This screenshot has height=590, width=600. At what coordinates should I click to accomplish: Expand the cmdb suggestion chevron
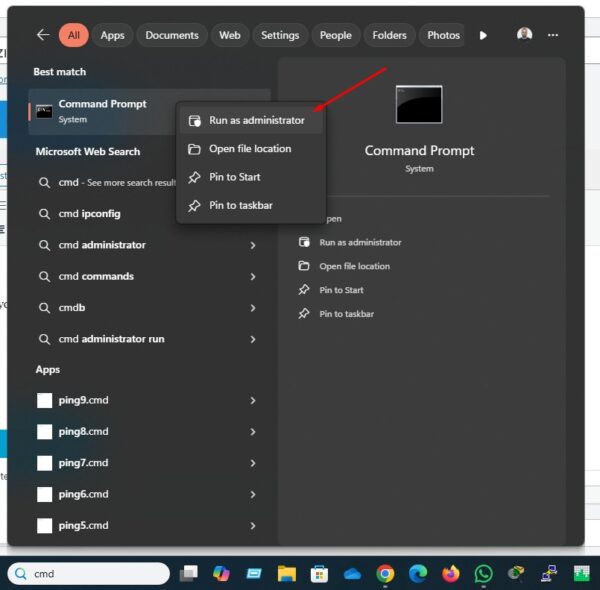(x=253, y=308)
